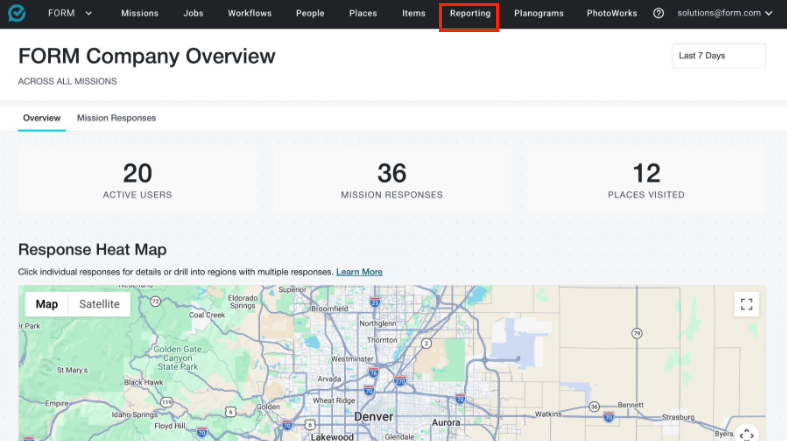Switch to the Mission Responses tab
The image size is (787, 441).
pos(116,118)
